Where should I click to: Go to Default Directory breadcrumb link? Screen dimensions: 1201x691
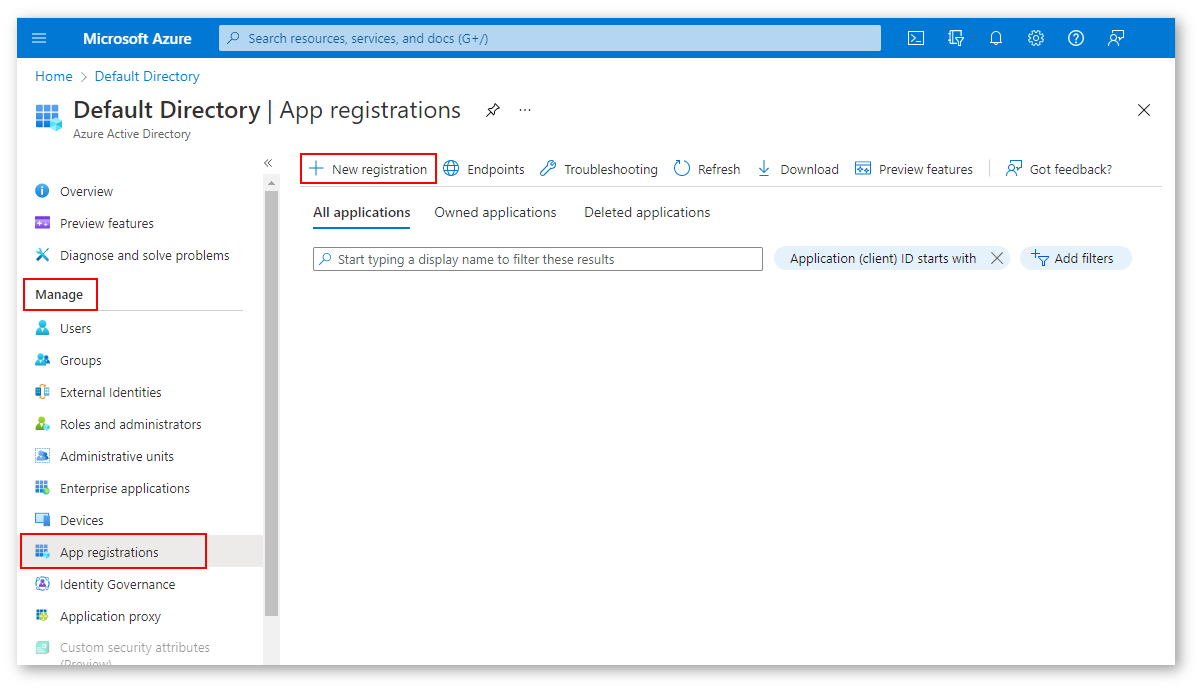pyautogui.click(x=147, y=76)
